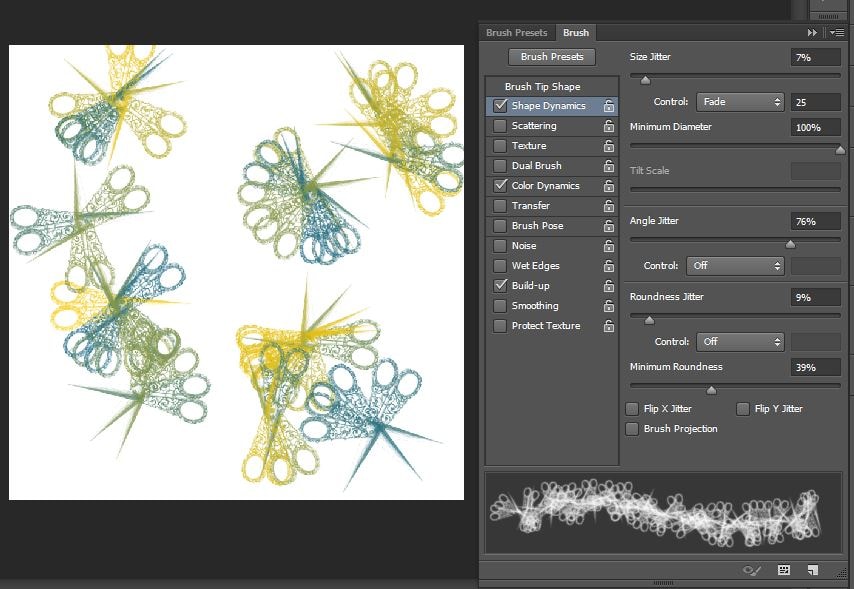
Task: Click the Minimum Roundness slider handle
Action: (711, 390)
